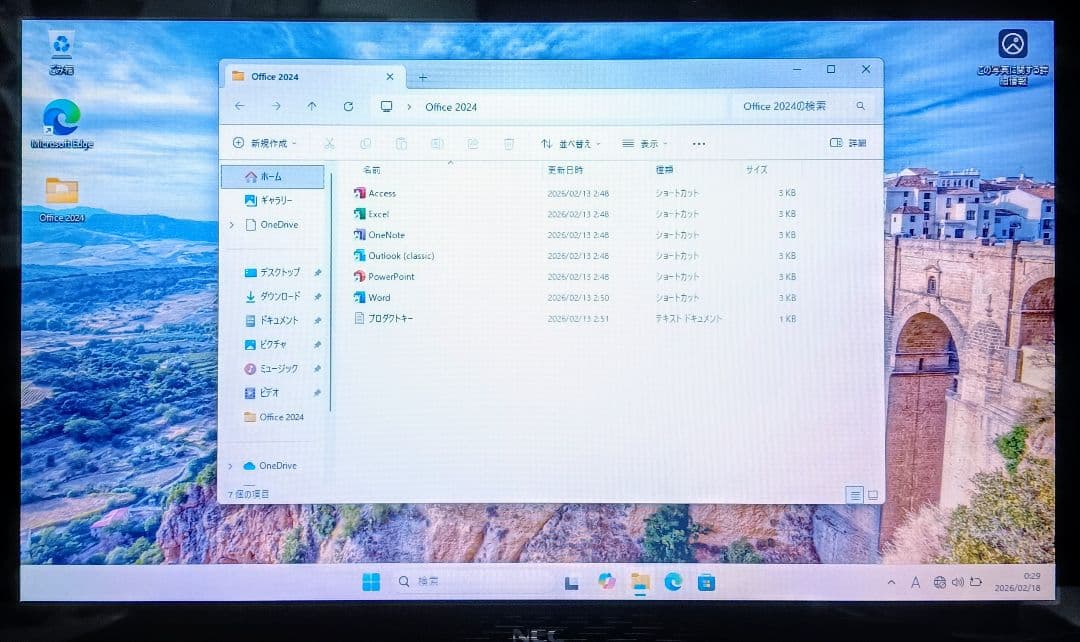Viewport: 1080px width, 642px height.
Task: Sort by サイズ column header
Action: click(756, 169)
